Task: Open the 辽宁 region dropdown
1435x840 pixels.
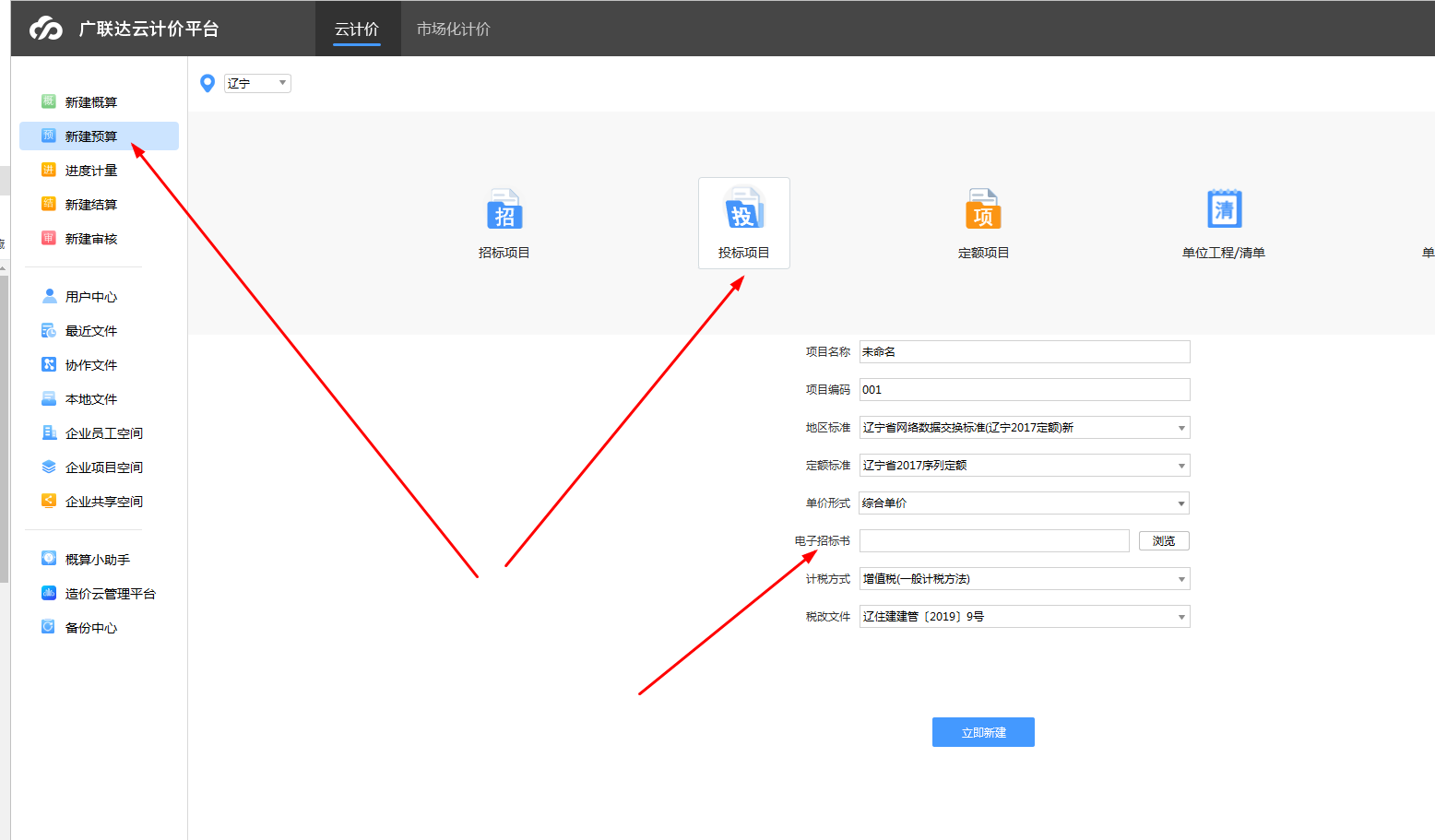Action: (257, 83)
